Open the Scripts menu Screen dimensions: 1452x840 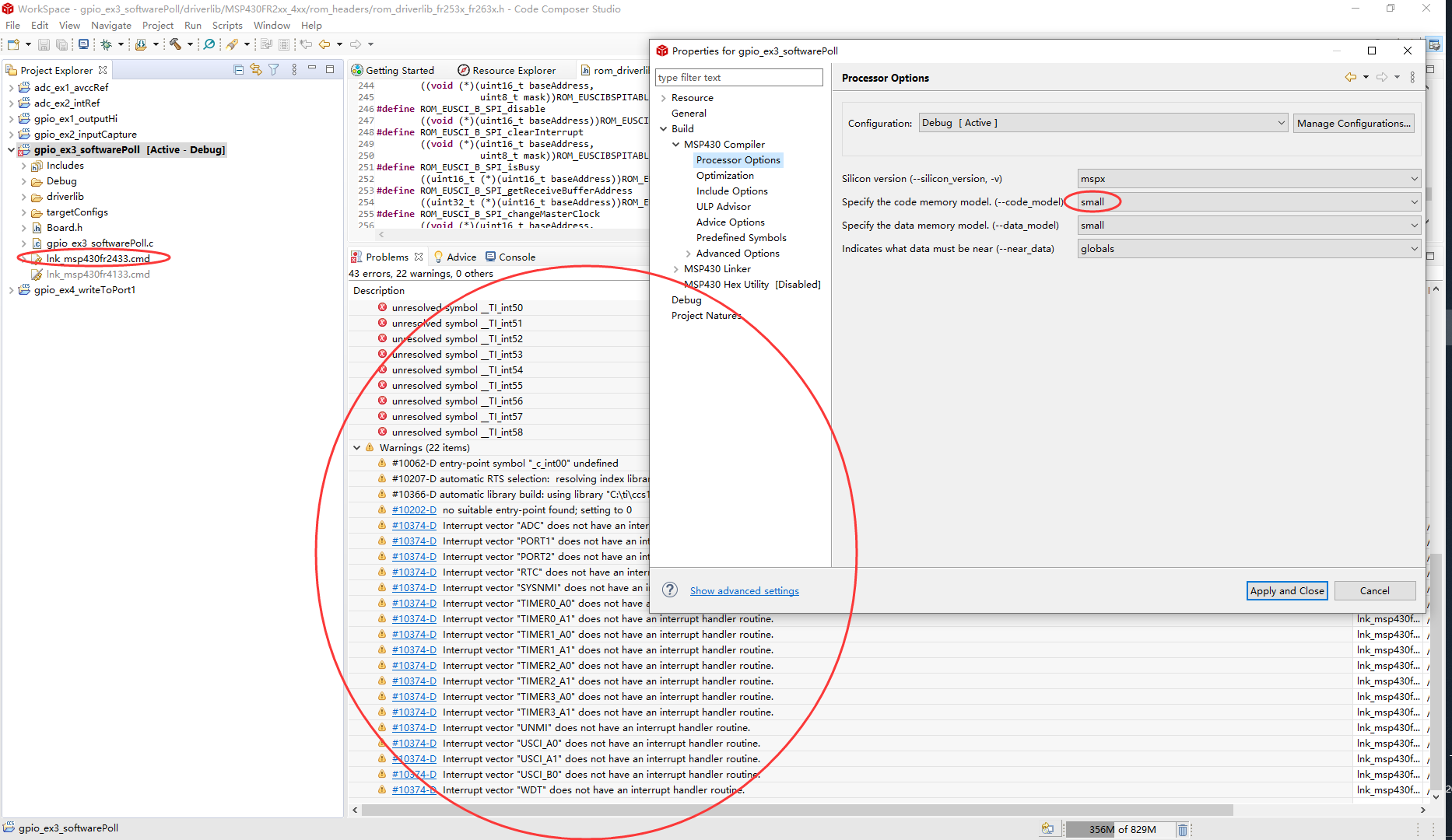pyautogui.click(x=227, y=25)
